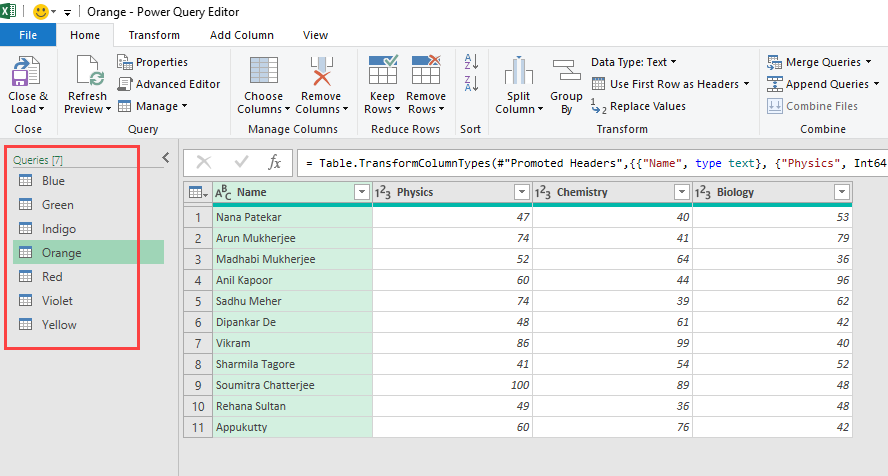
Task: Click Name column text type icon
Action: 223,192
